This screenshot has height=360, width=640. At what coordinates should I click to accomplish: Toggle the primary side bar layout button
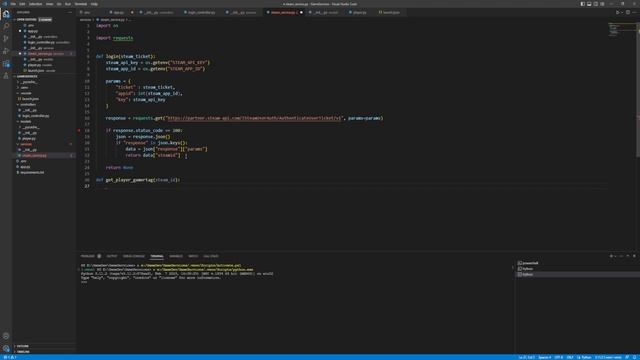click(x=582, y=4)
